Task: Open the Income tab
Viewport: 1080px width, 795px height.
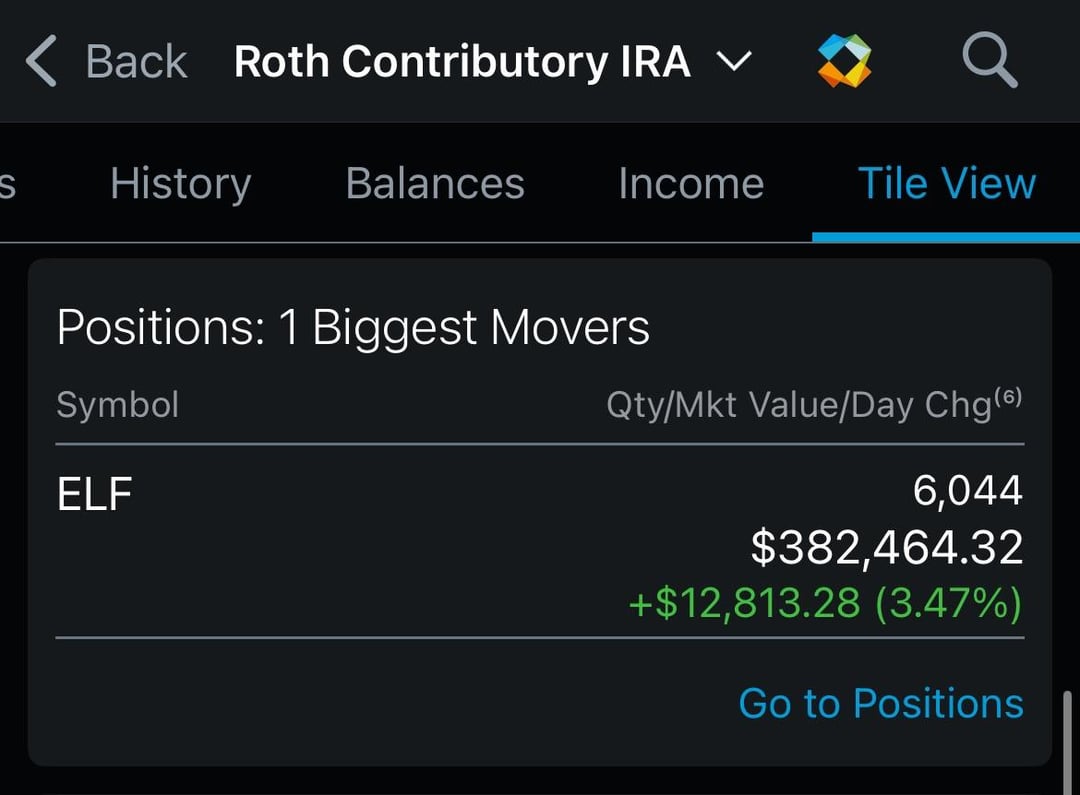Action: (x=691, y=184)
